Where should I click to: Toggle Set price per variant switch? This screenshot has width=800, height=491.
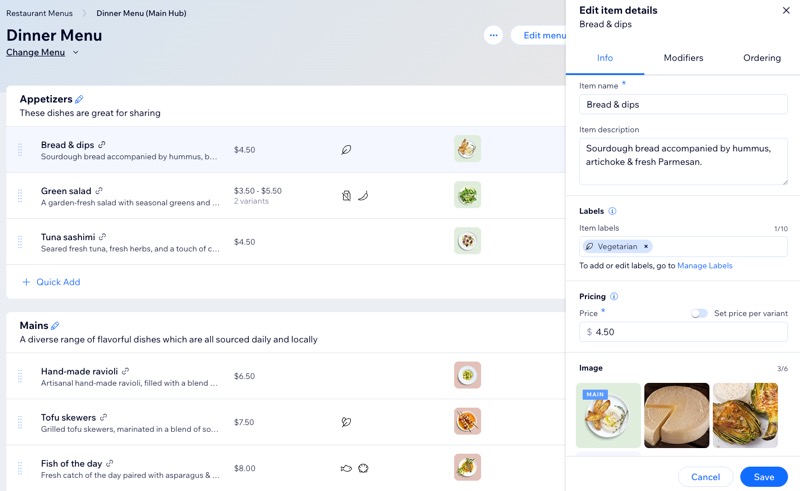pos(699,313)
